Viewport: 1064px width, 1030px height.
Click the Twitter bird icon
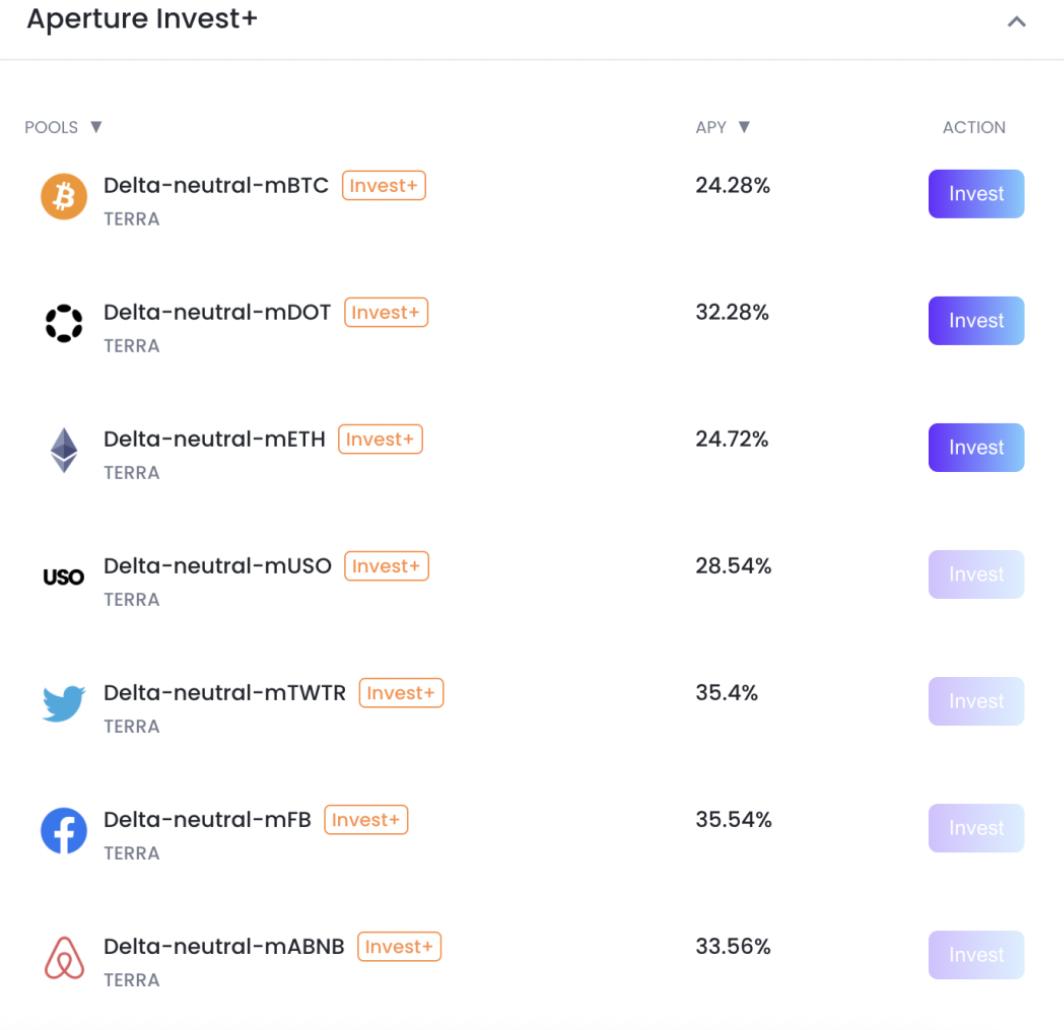(64, 703)
